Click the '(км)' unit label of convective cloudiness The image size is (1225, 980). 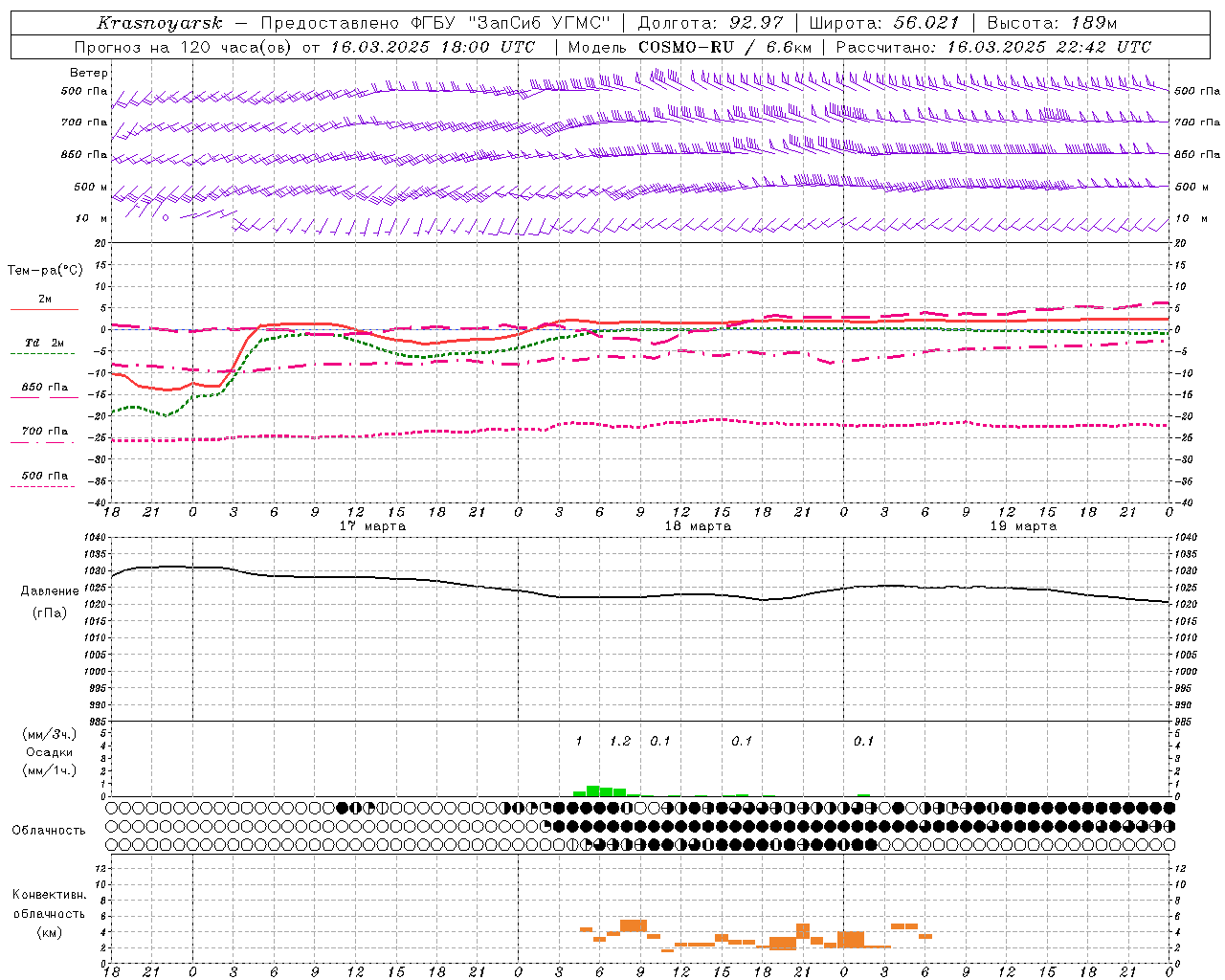[x=50, y=932]
